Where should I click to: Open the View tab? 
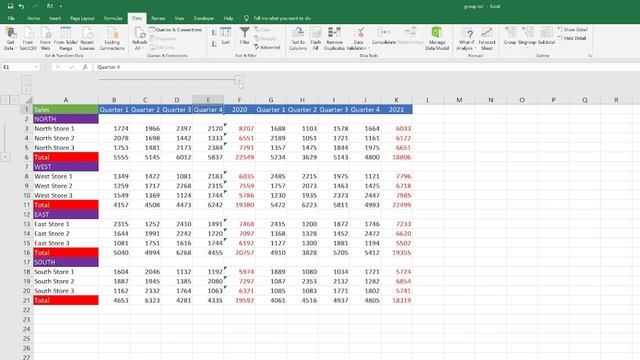click(x=179, y=18)
